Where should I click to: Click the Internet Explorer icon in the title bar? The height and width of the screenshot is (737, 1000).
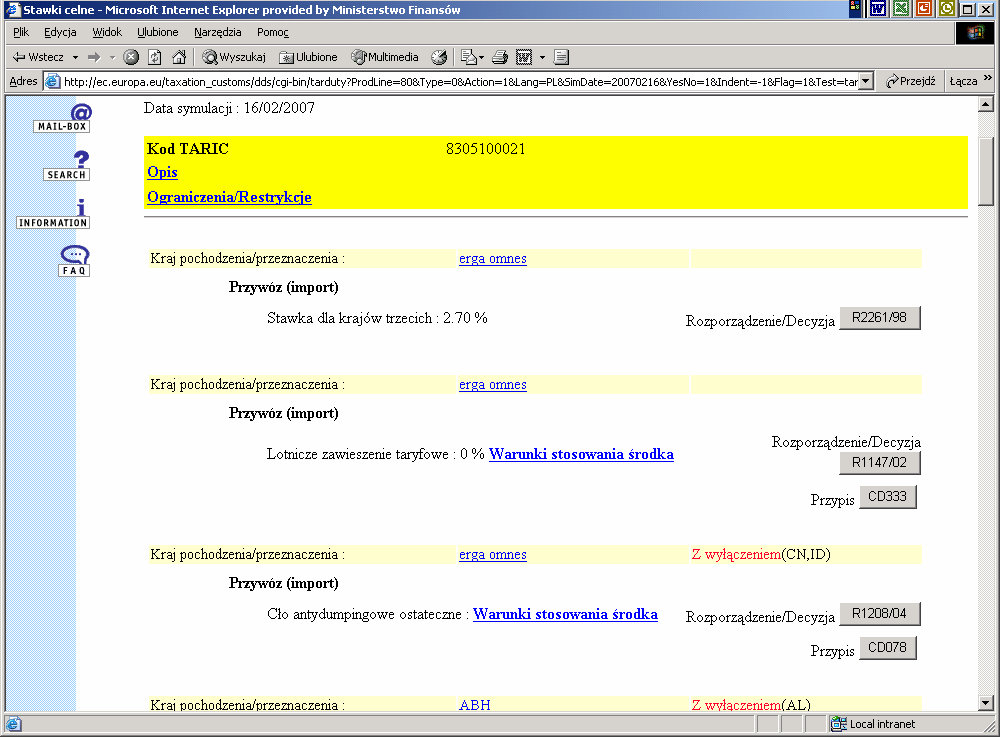pyautogui.click(x=13, y=10)
